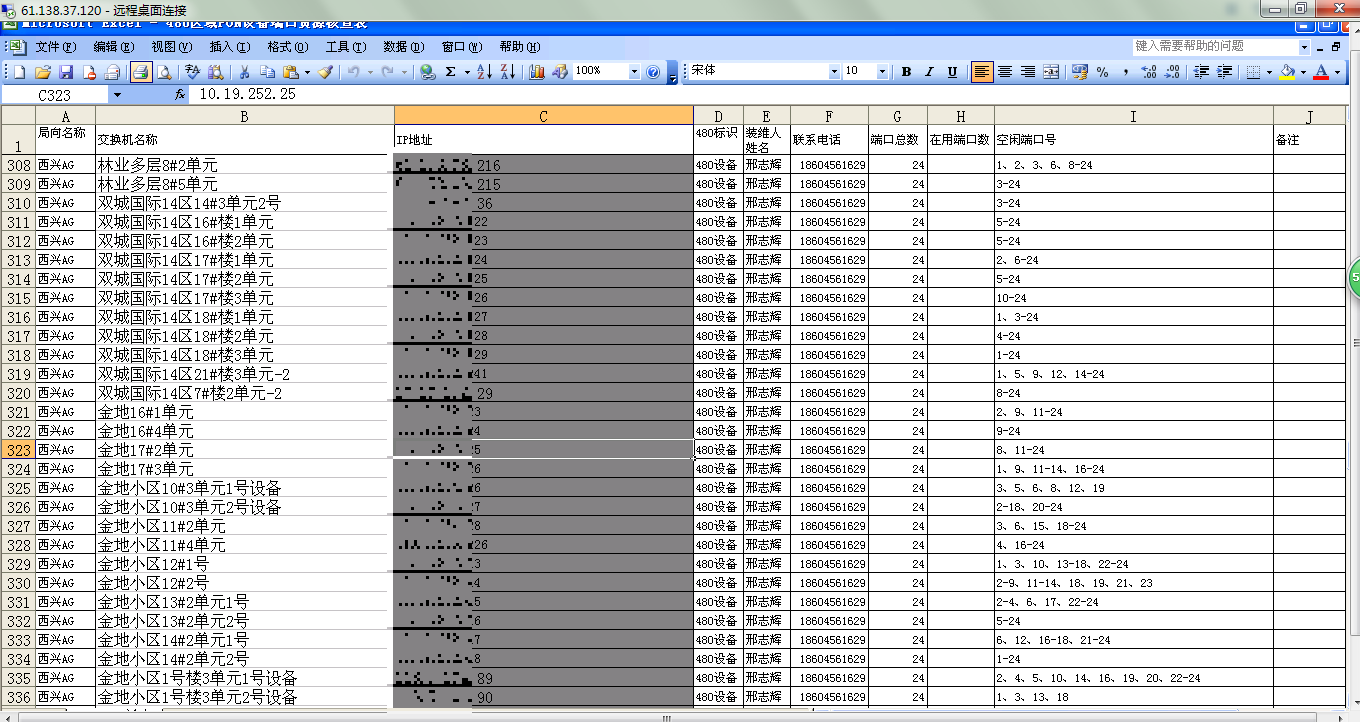
Task: Toggle Center alignment button
Action: 1005,72
